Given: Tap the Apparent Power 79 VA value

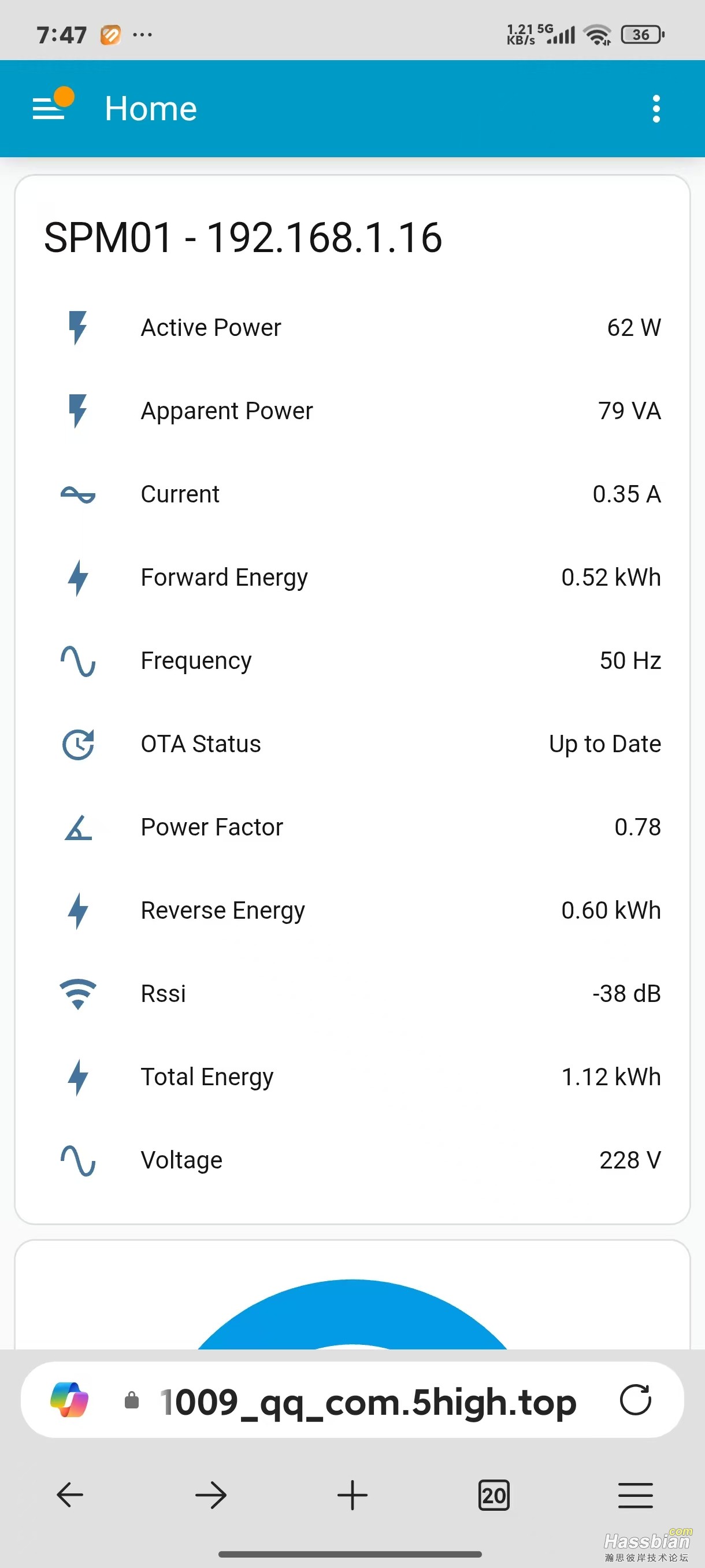Looking at the screenshot, I should (629, 411).
